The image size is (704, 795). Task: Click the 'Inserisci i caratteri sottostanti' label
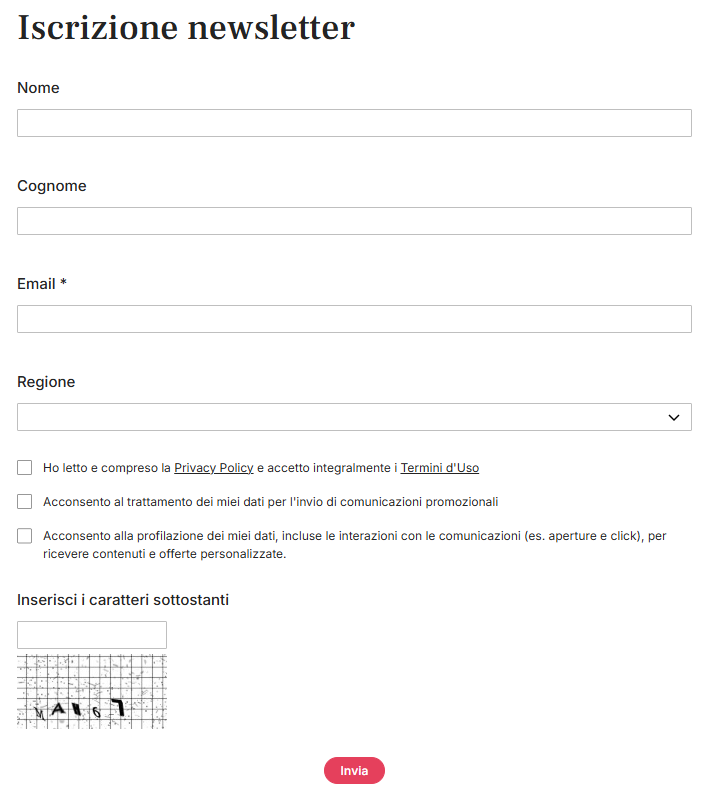point(123,600)
